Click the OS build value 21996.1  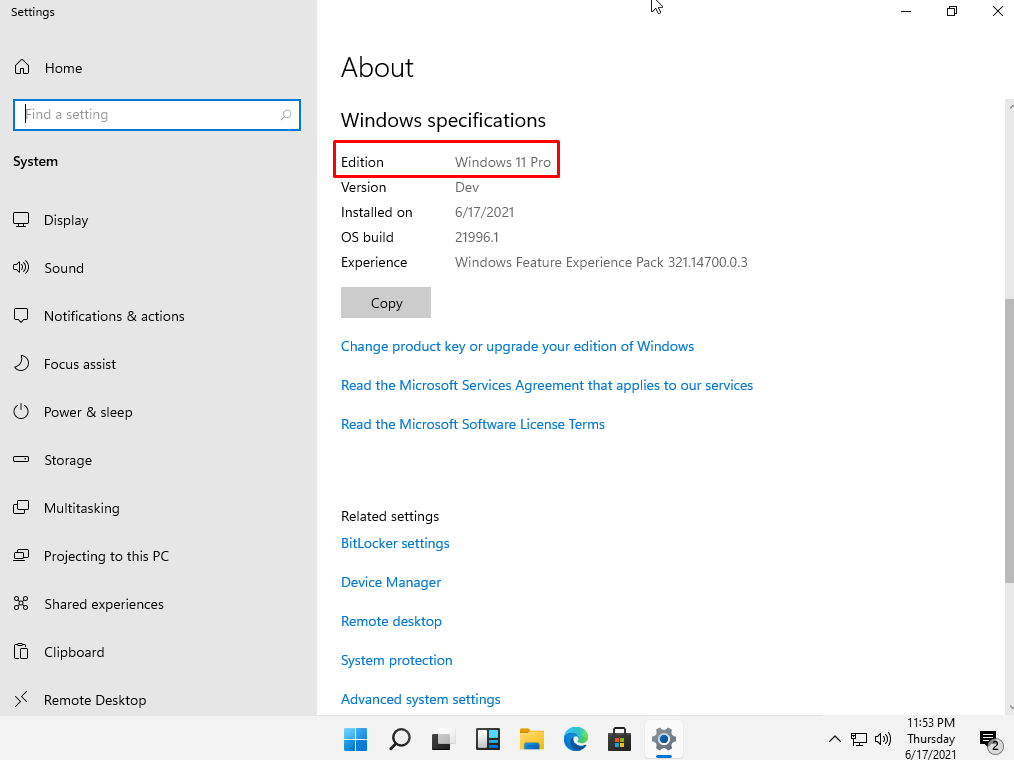(x=477, y=237)
